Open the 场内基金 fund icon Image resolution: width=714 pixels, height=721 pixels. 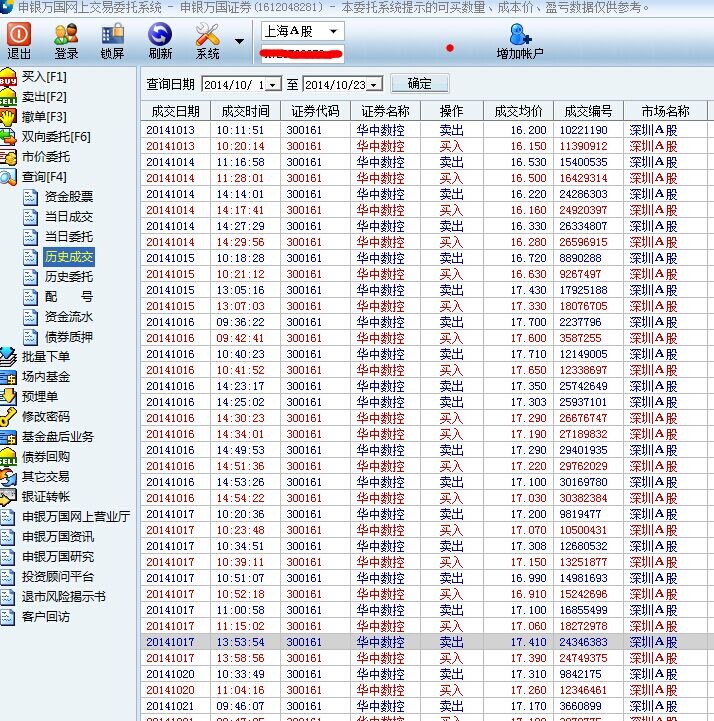pyautogui.click(x=8, y=377)
